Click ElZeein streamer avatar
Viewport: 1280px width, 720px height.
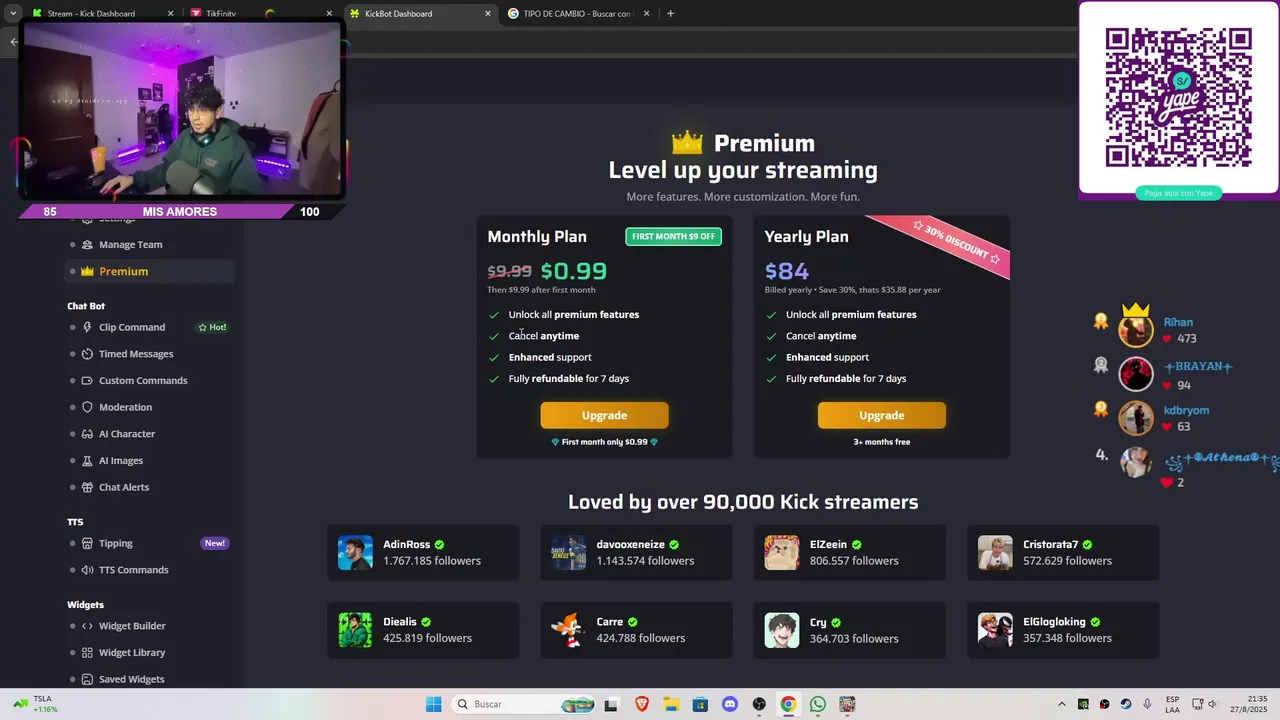pos(782,553)
